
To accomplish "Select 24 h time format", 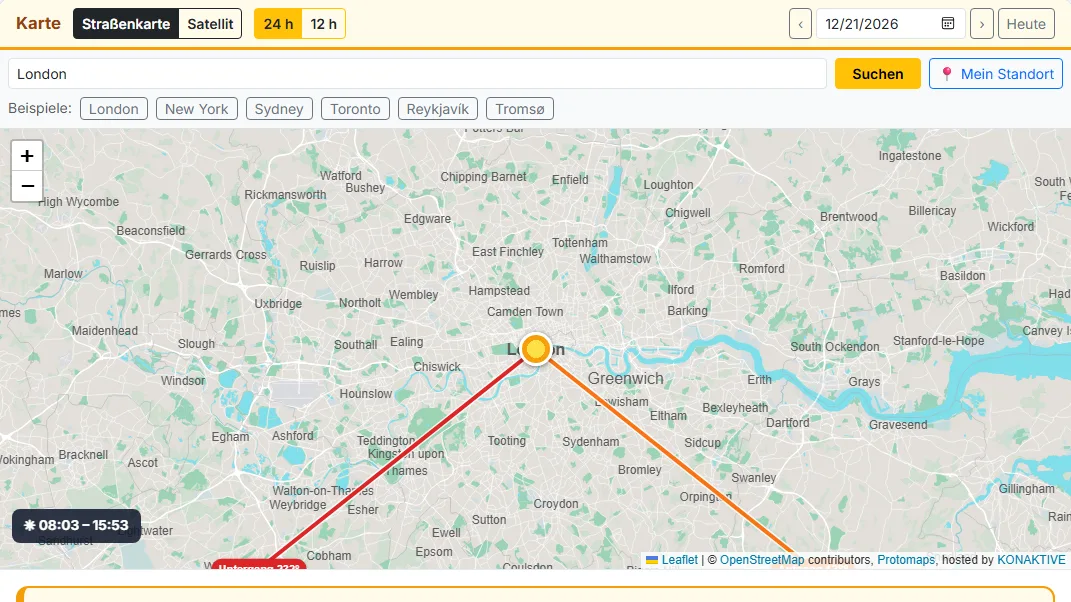I will click(x=278, y=24).
